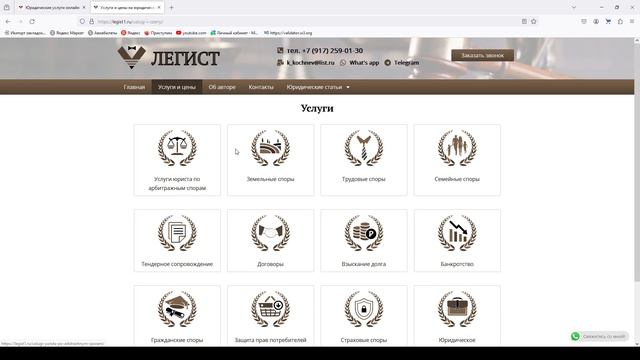Viewport: 640px width, 360px height.
Task: Open the Авиабилеты bookmark
Action: point(102,33)
